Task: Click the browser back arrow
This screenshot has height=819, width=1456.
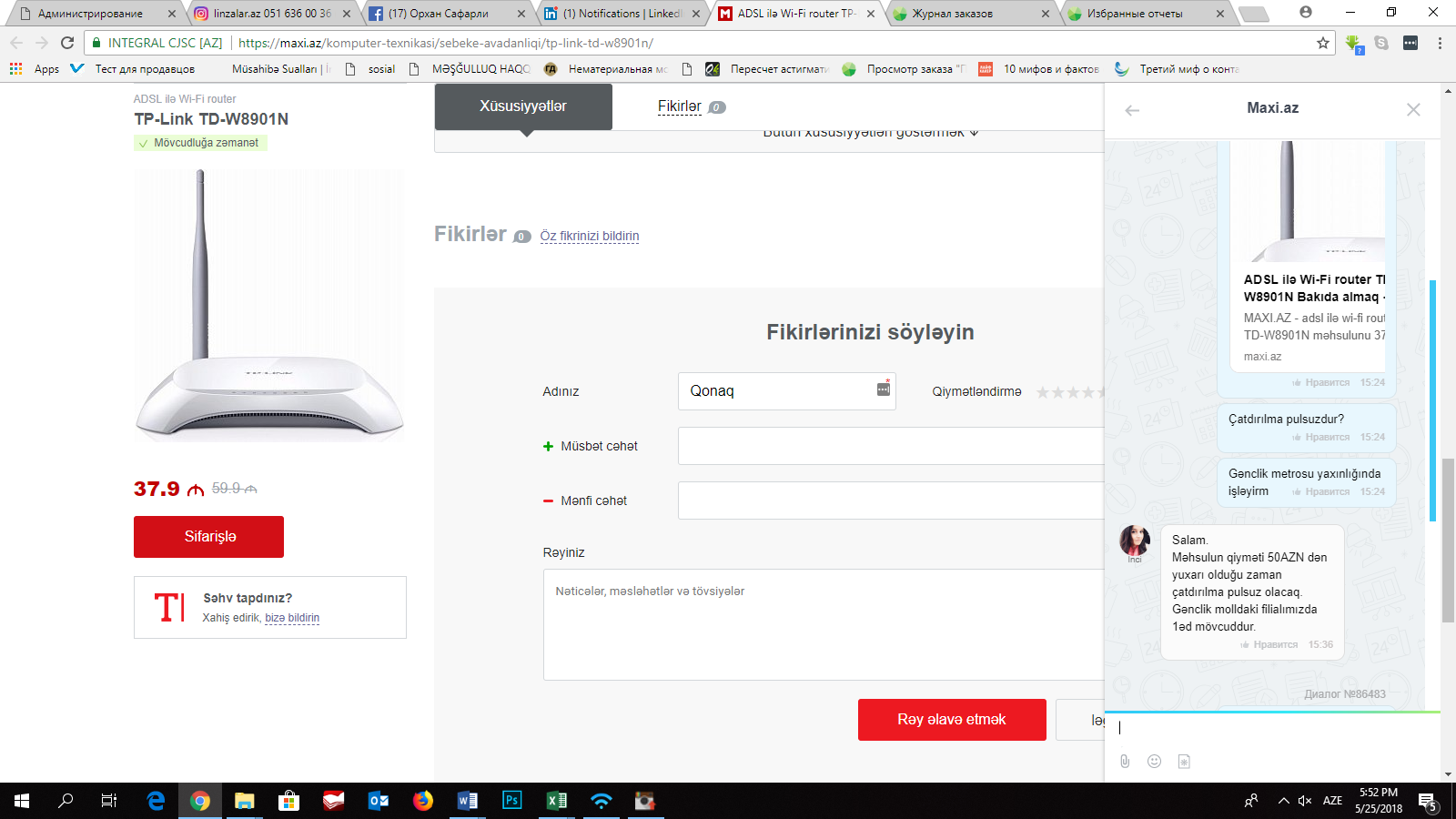Action: 16,43
